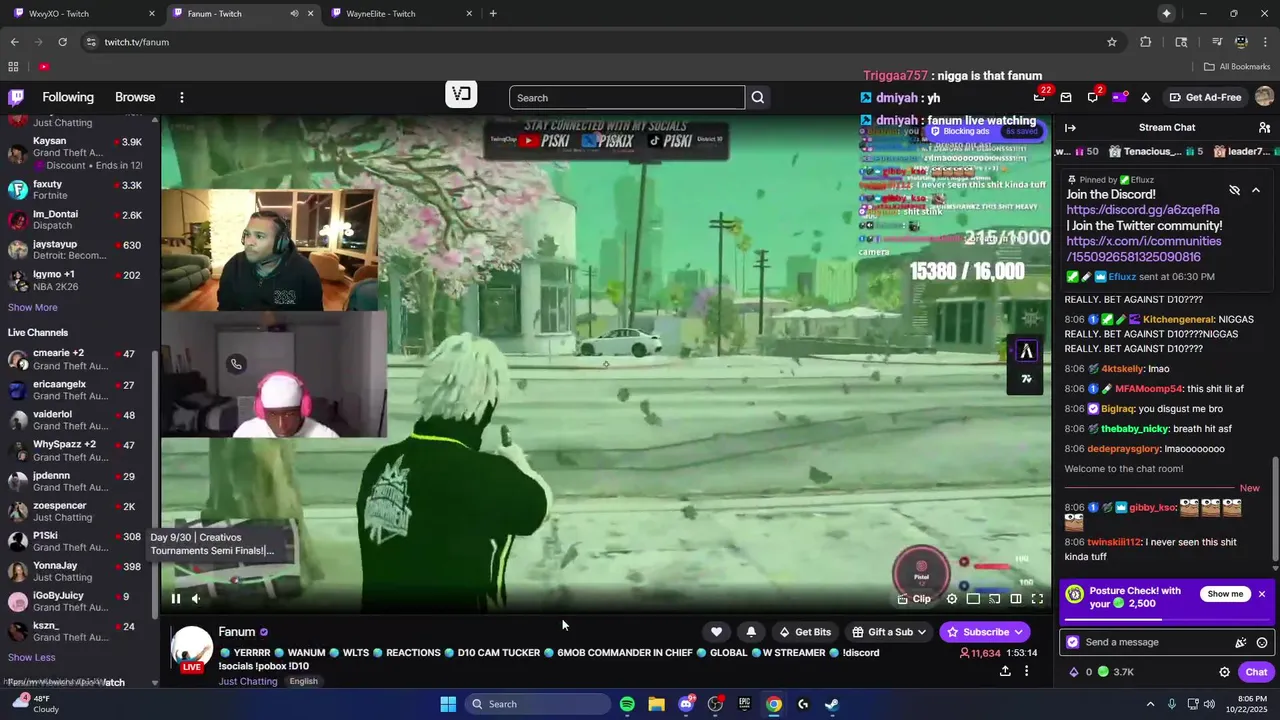Open chat celebration party icon

pos(1241,643)
